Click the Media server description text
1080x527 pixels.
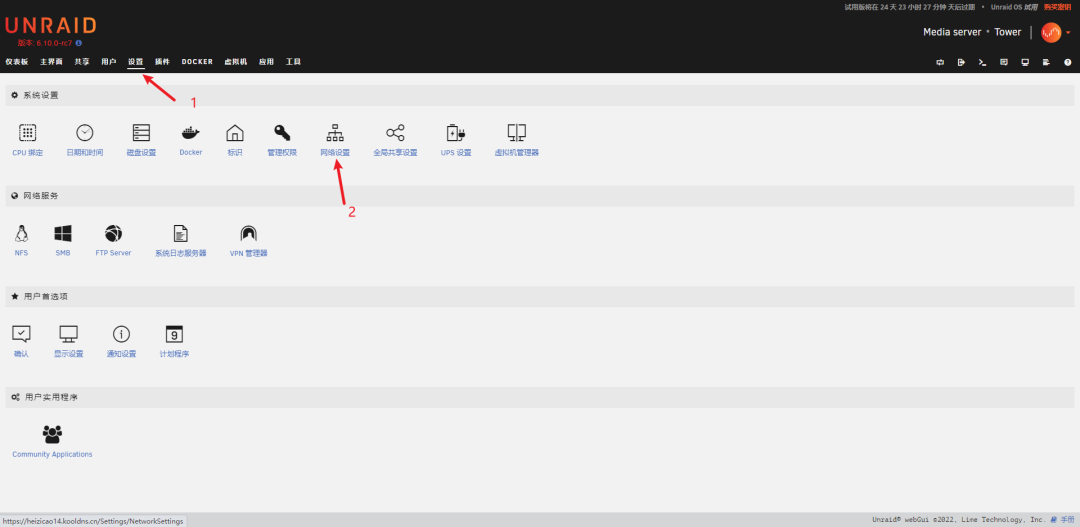pyautogui.click(x=953, y=32)
